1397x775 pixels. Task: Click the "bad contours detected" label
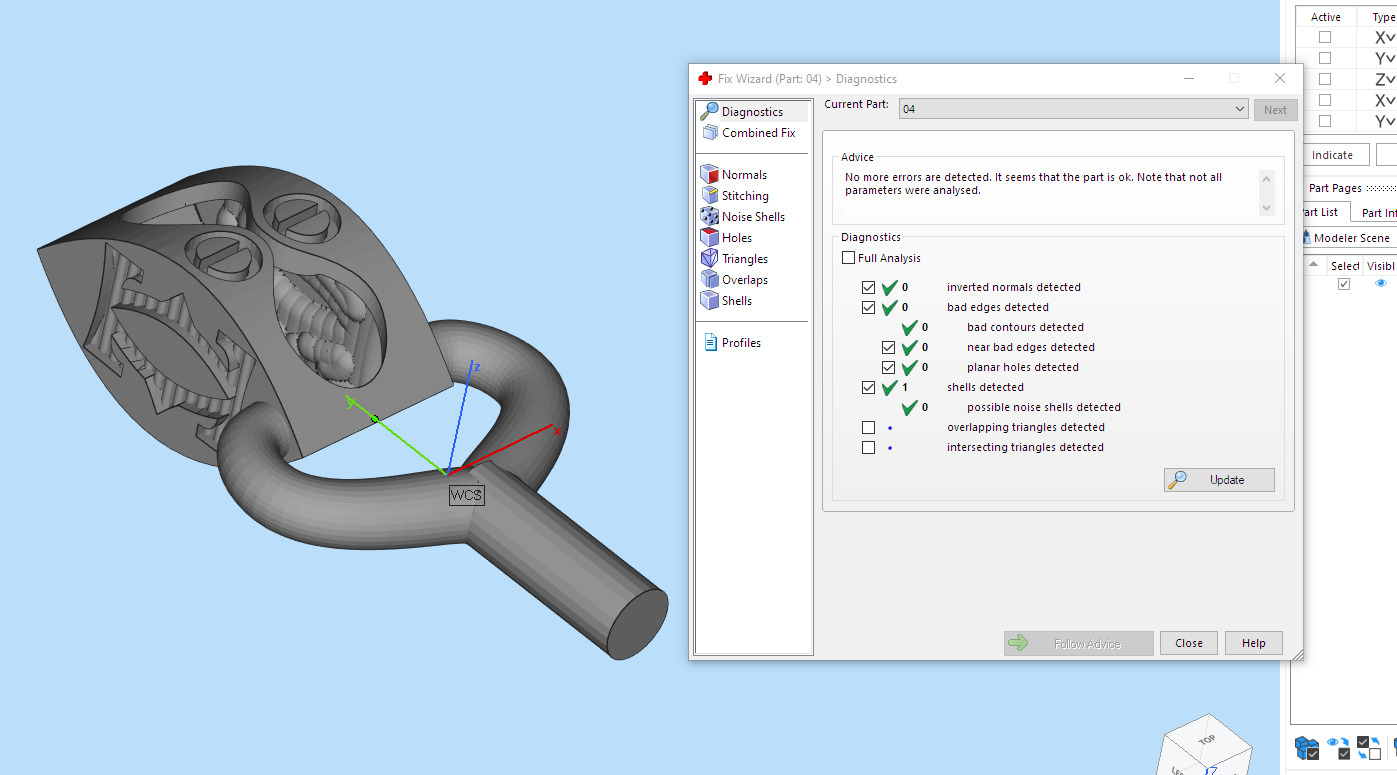[x=1025, y=327]
